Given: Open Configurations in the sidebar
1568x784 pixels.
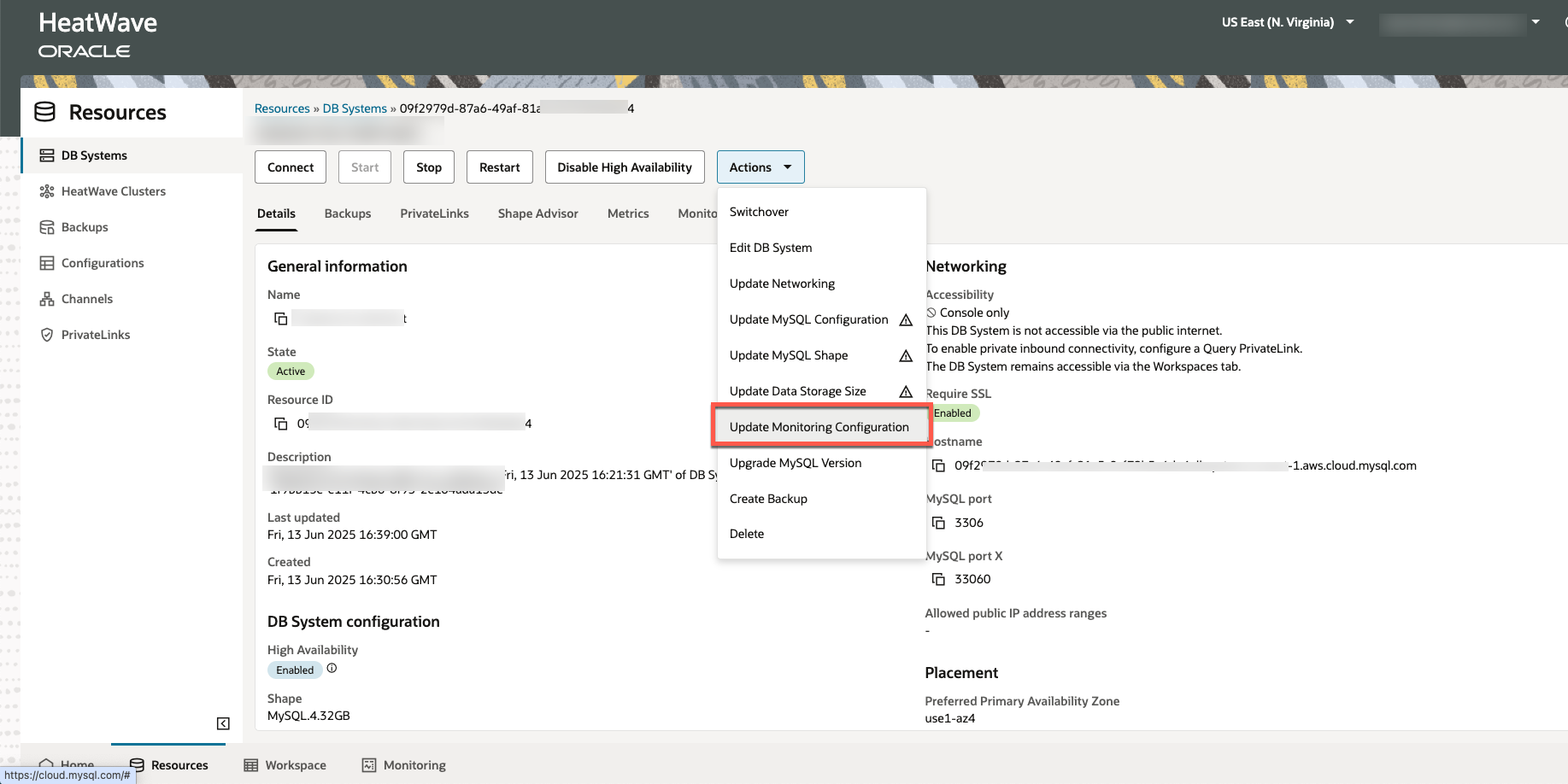Looking at the screenshot, I should click(x=102, y=262).
